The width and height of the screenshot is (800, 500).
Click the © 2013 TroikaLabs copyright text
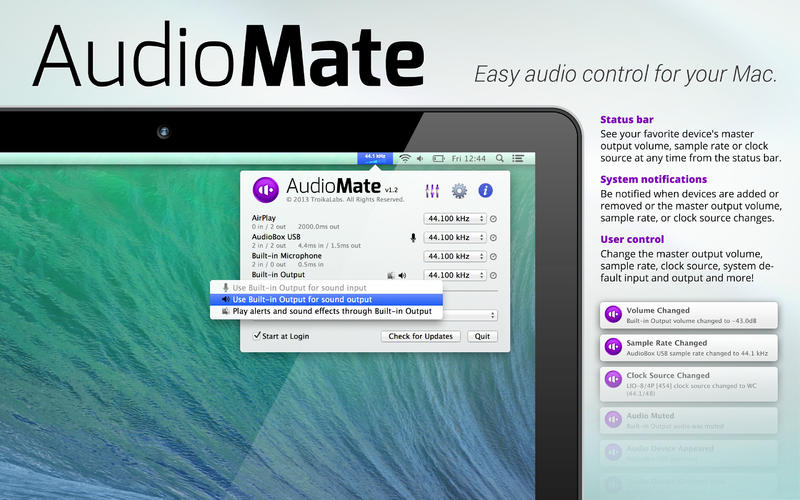(345, 199)
